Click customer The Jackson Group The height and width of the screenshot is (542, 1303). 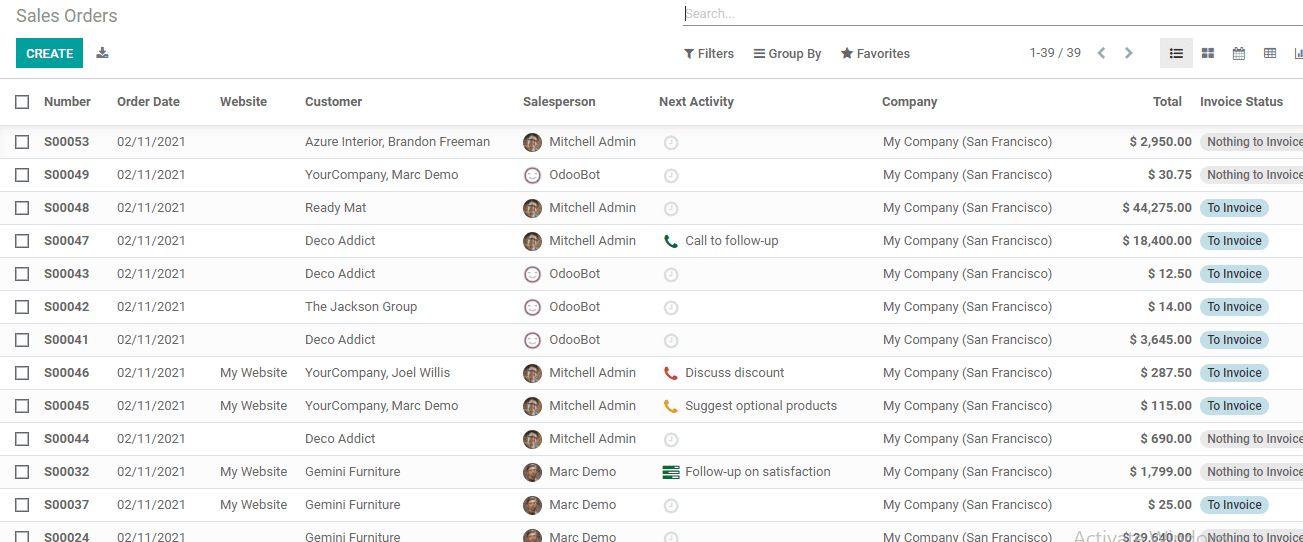(x=361, y=307)
